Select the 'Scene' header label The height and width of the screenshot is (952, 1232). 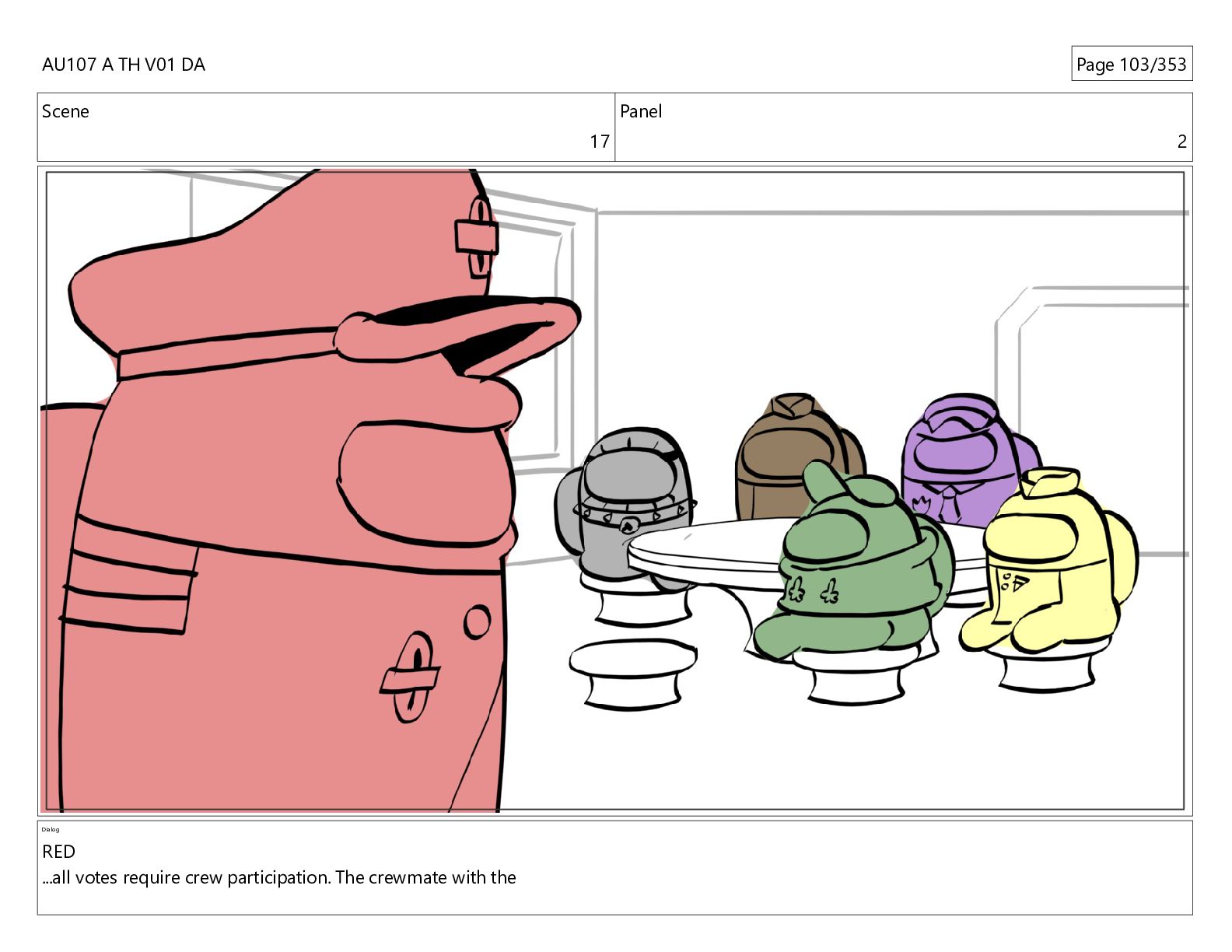65,111
